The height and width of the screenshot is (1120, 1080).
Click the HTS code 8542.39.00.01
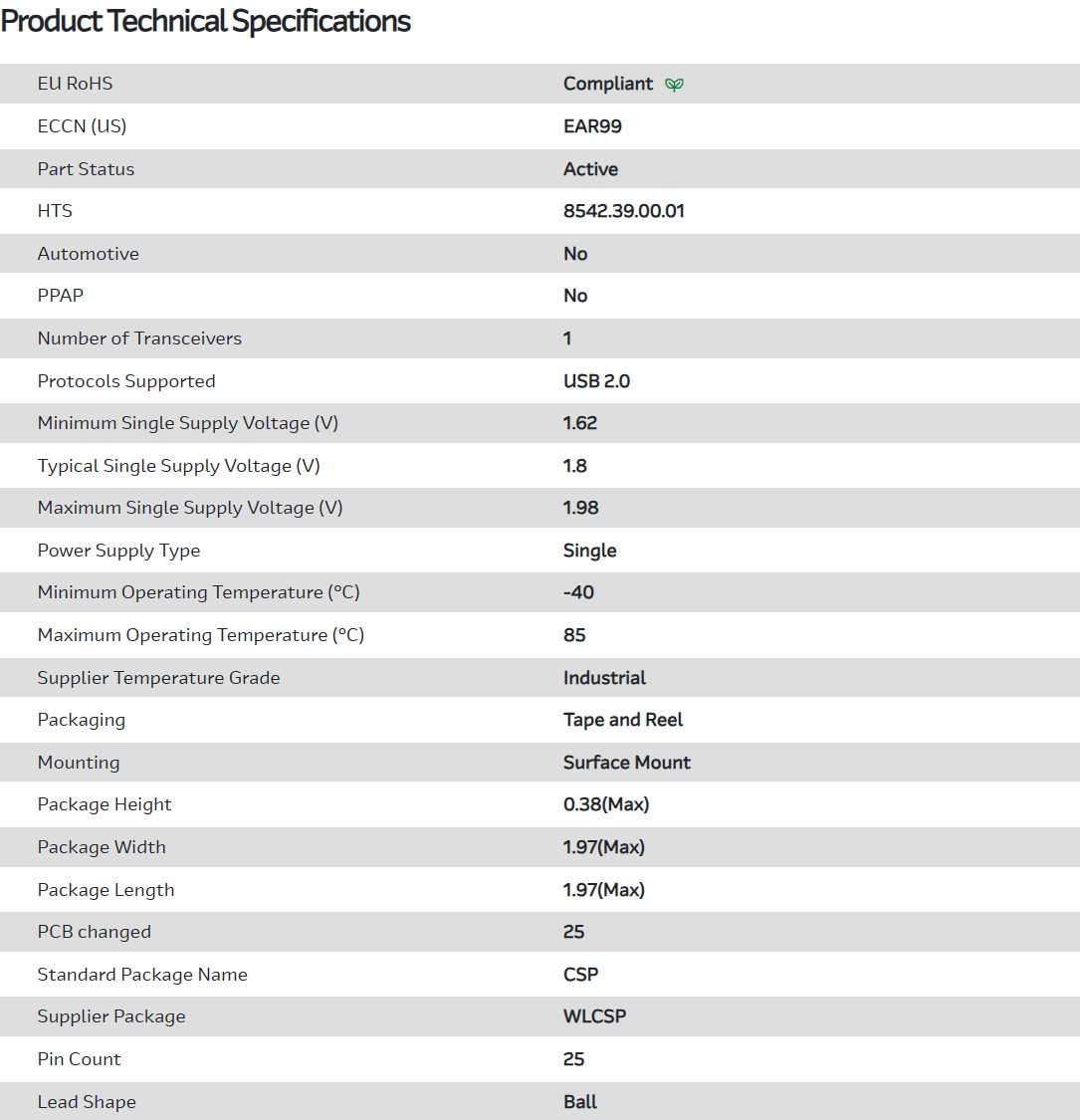tap(623, 211)
